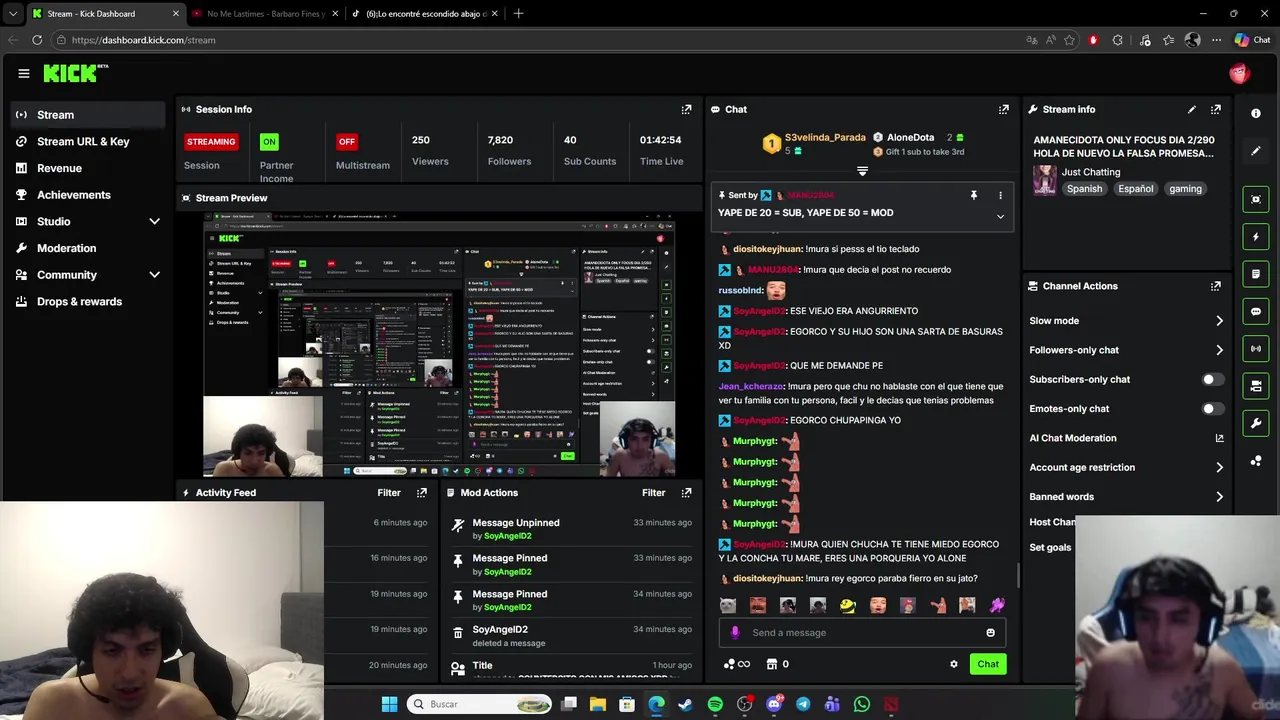Open Slow mode options arrow

tap(1219, 321)
